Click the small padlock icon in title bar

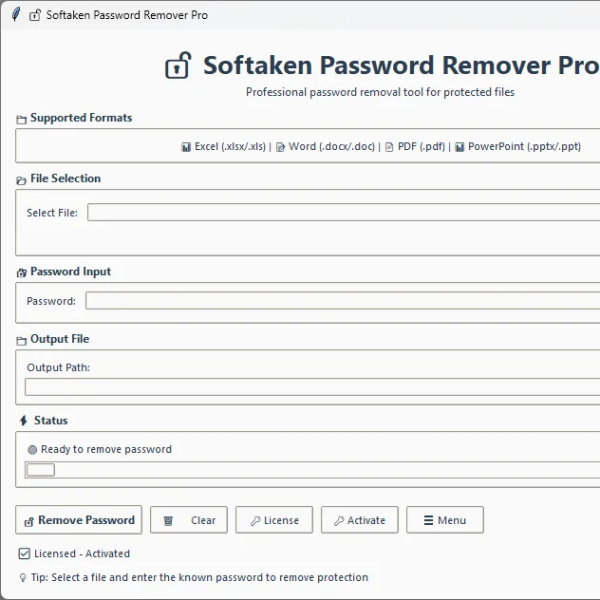tap(35, 15)
